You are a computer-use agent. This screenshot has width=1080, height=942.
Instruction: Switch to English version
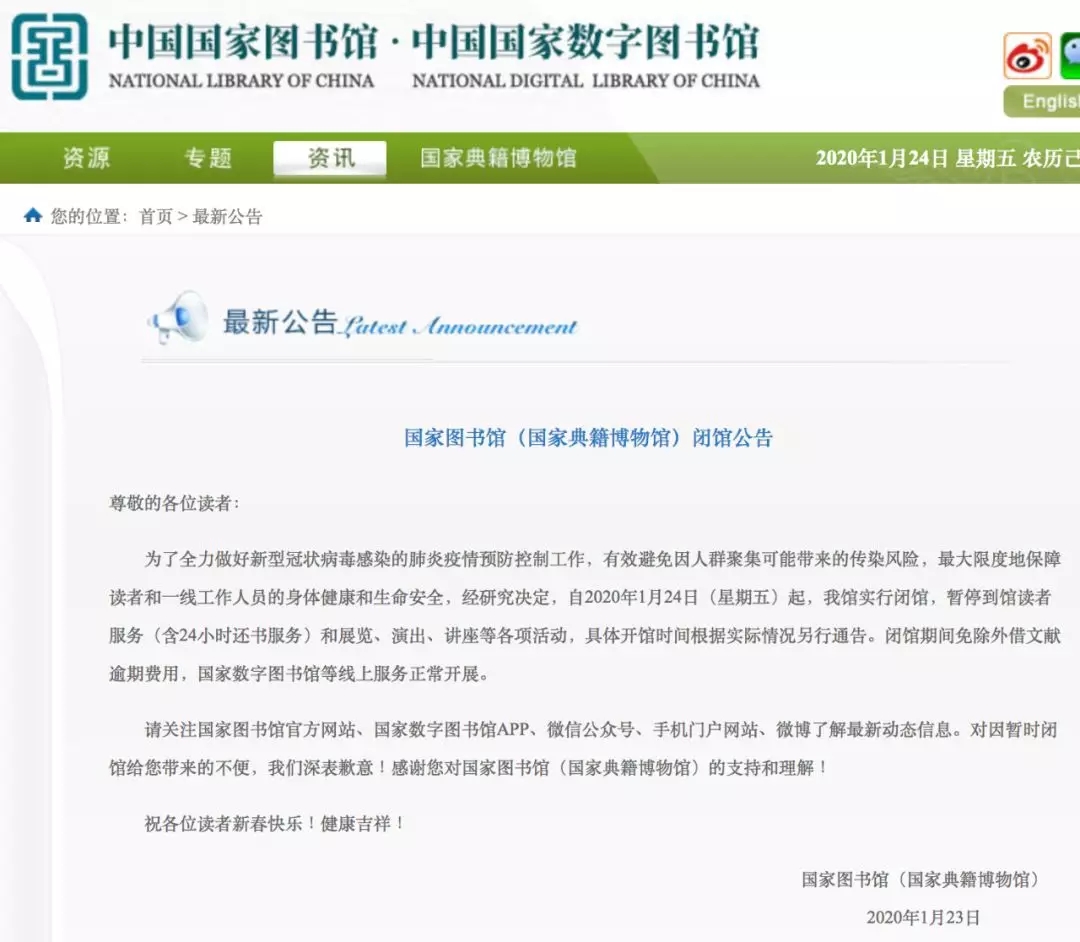coord(1042,101)
